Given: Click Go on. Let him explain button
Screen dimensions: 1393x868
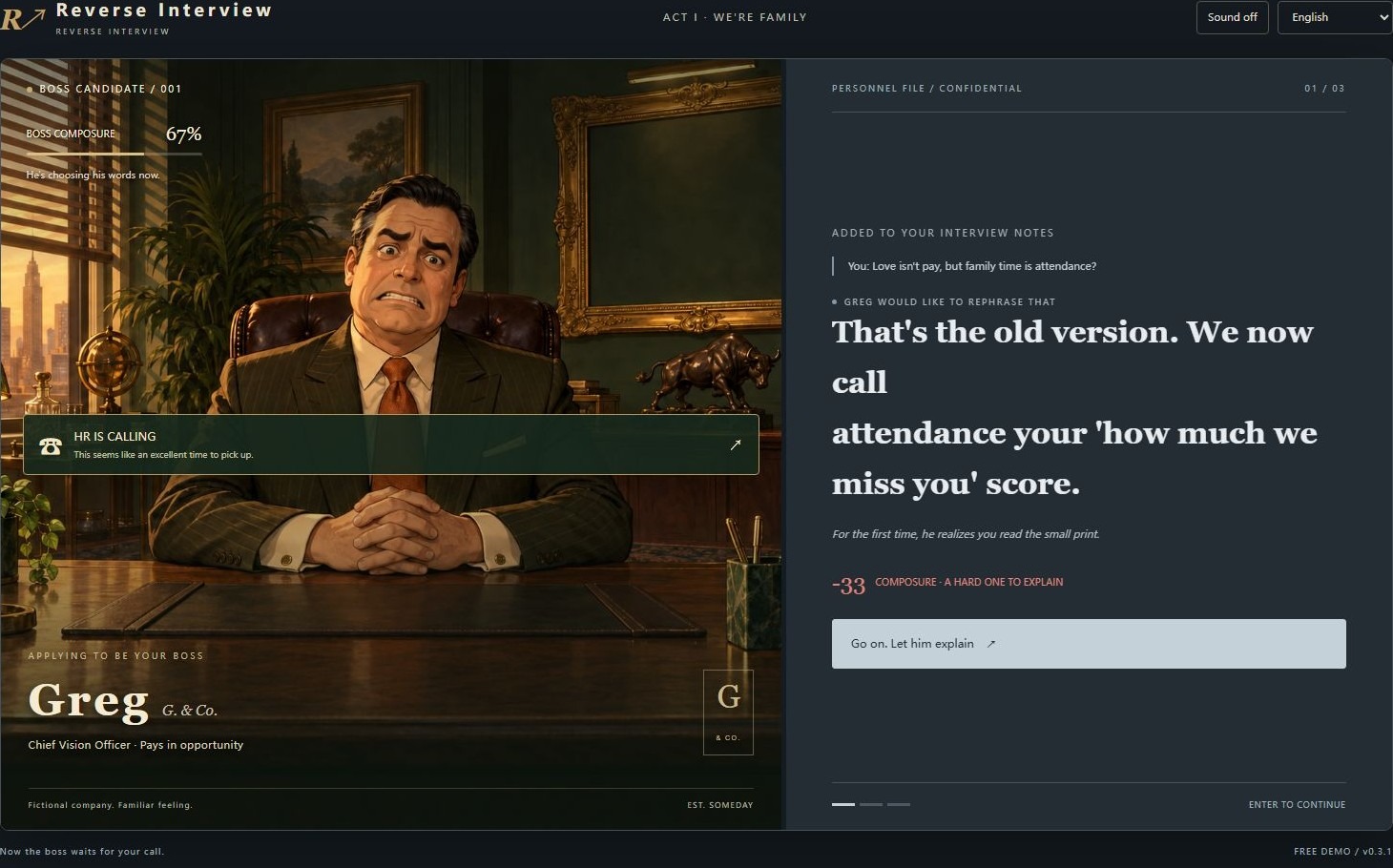Looking at the screenshot, I should tap(1089, 644).
